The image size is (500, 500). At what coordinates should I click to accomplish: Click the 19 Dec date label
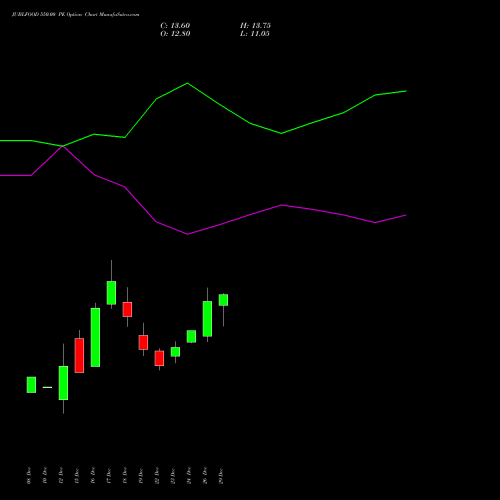pyautogui.click(x=141, y=476)
